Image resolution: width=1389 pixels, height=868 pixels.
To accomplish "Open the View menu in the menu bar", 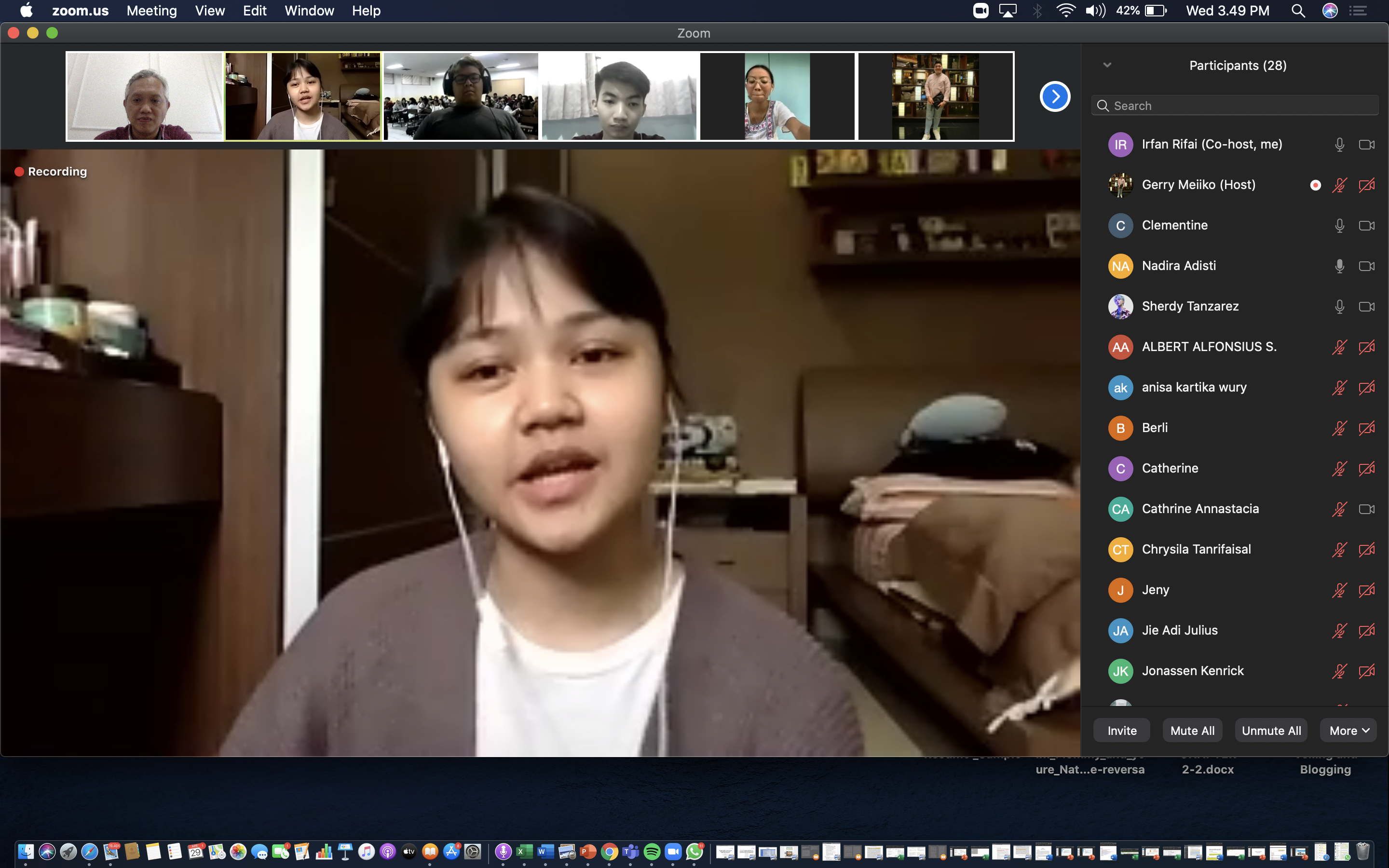I will coord(209,11).
